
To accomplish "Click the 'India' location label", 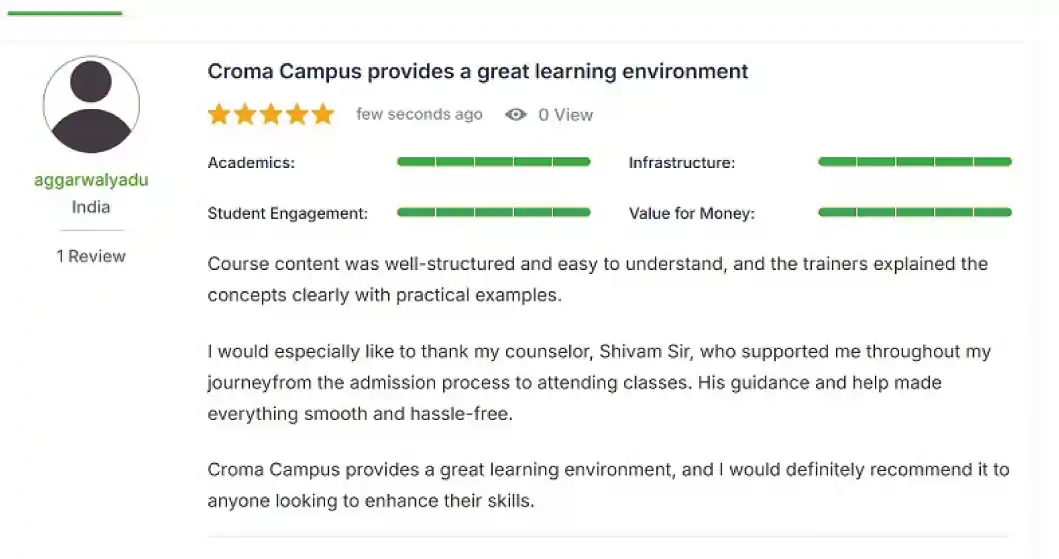I will pyautogui.click(x=91, y=207).
